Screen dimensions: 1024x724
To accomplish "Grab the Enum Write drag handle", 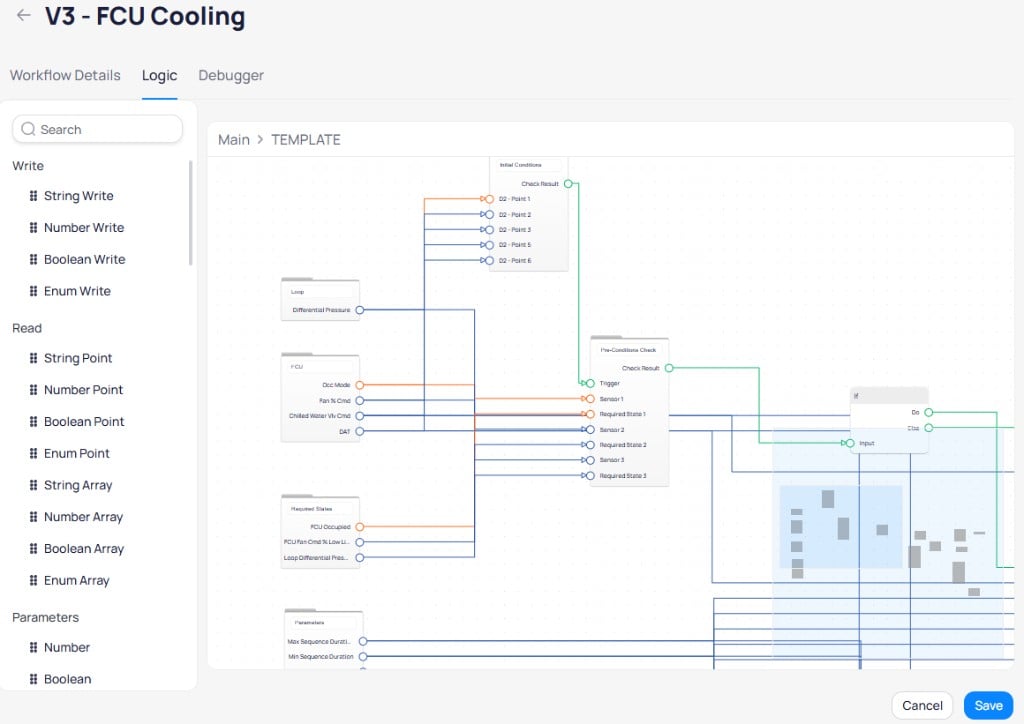I will point(33,291).
